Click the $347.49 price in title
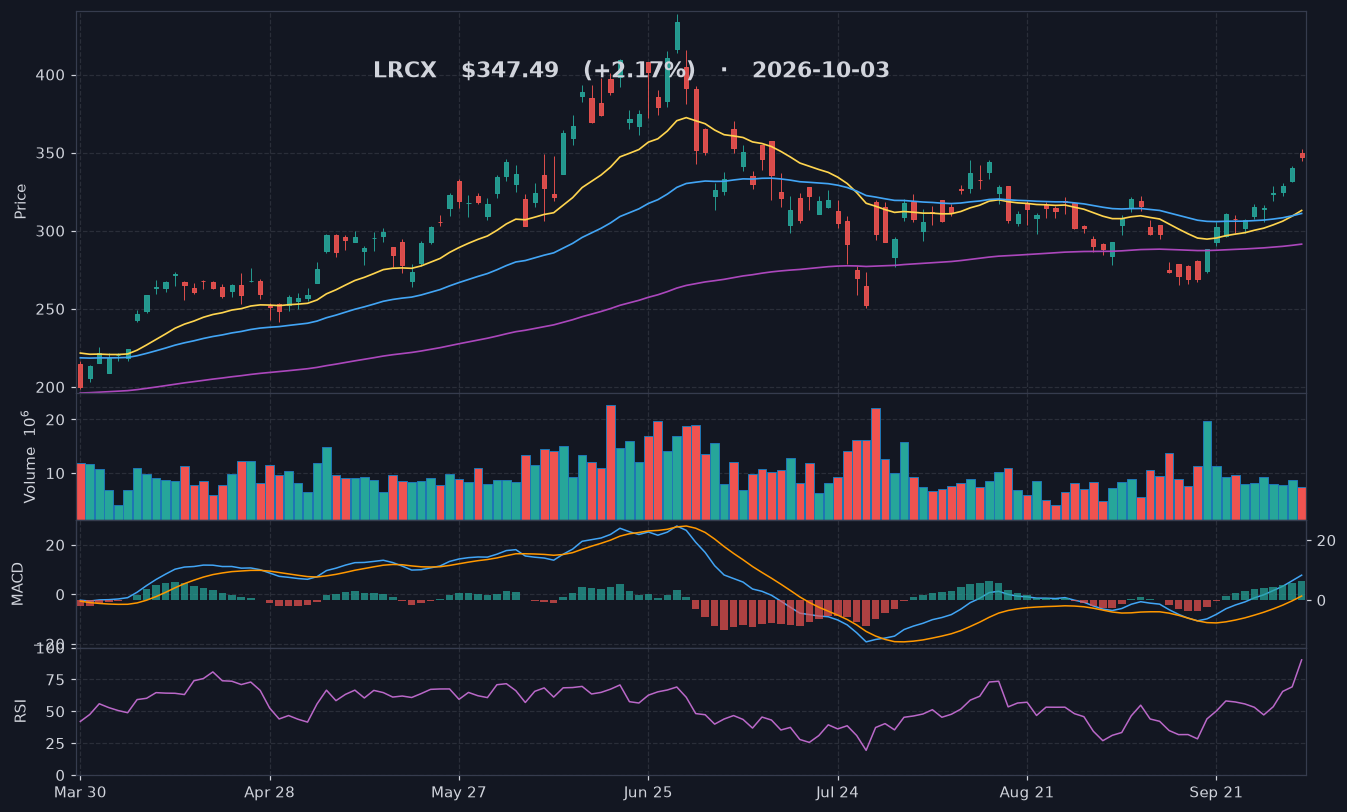 coord(510,71)
